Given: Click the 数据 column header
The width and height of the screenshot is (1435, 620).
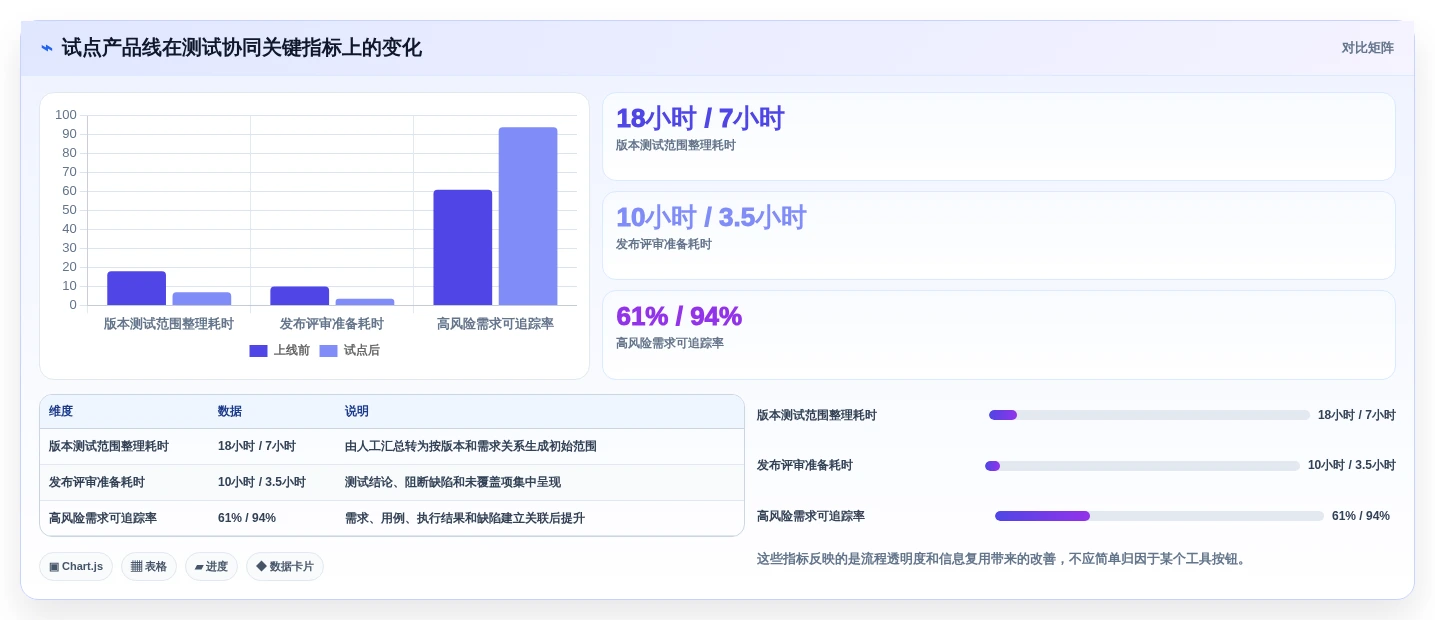Looking at the screenshot, I should 230,411.
